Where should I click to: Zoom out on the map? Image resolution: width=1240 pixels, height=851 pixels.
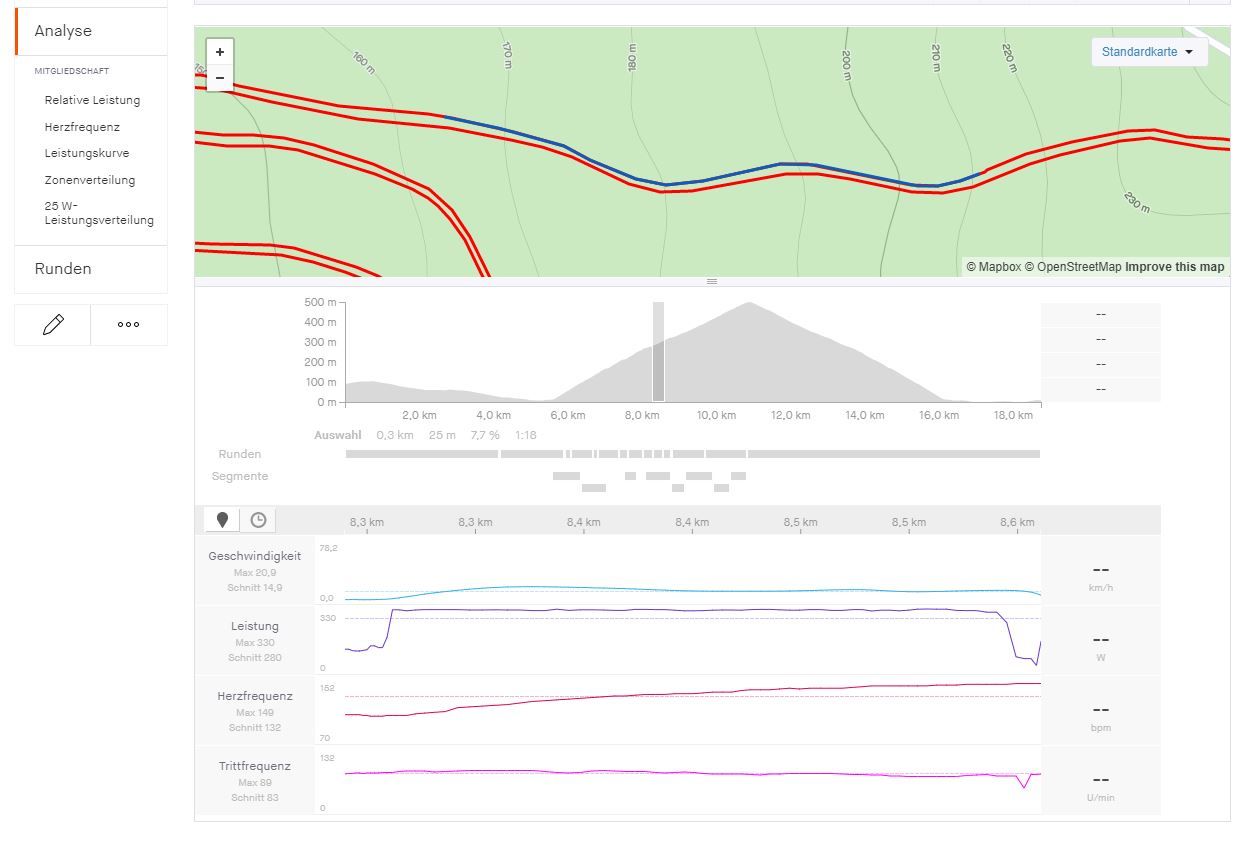coord(220,78)
